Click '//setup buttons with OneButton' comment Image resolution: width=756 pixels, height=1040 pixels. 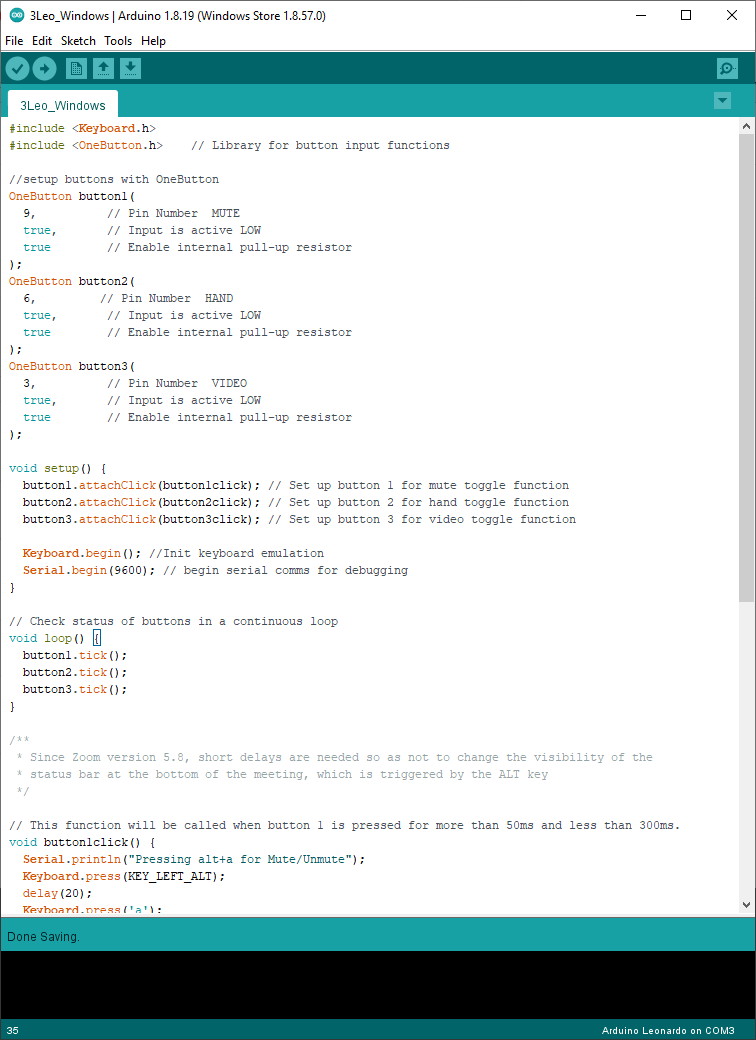(113, 179)
